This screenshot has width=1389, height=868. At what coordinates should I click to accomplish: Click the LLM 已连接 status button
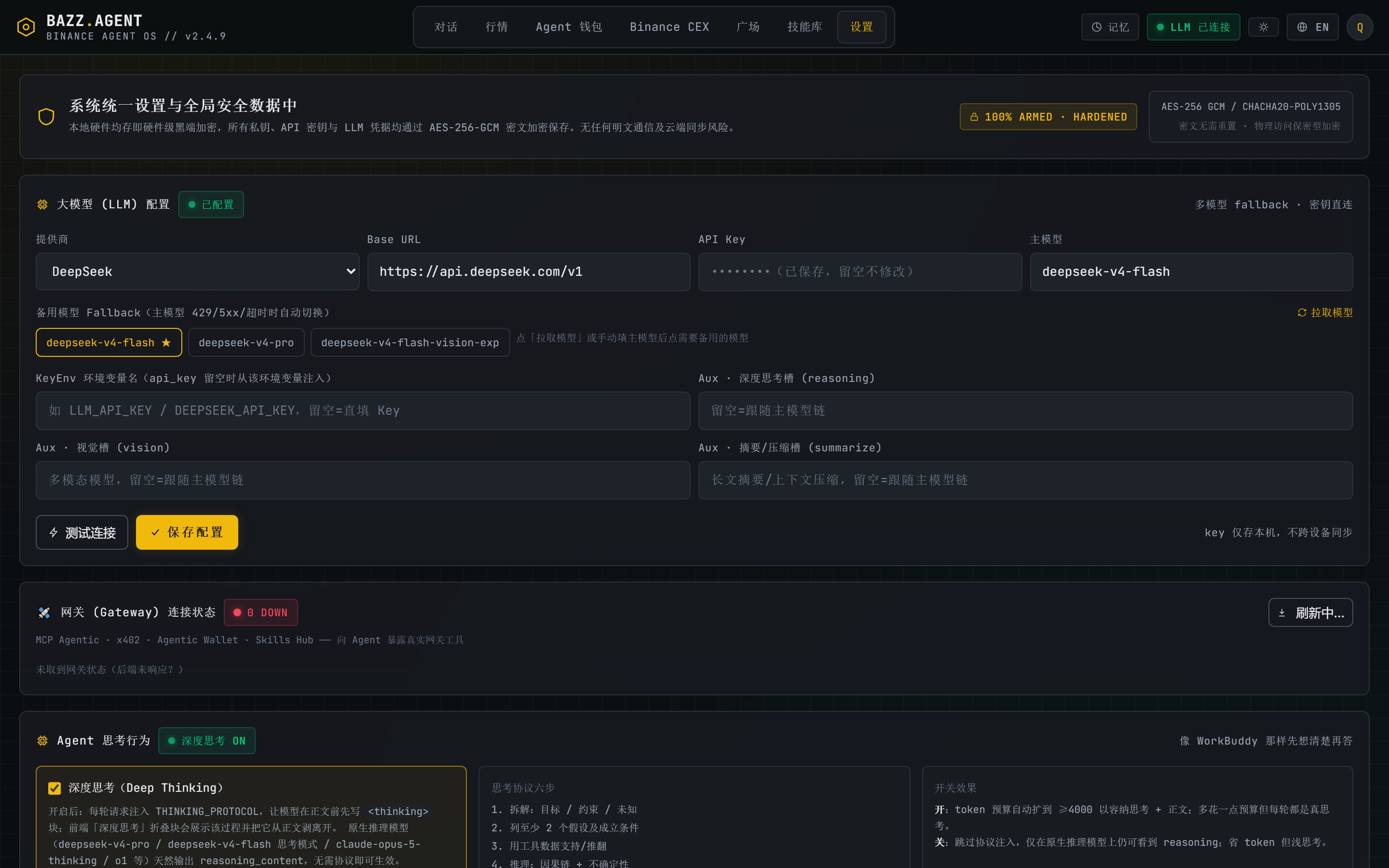(1193, 27)
